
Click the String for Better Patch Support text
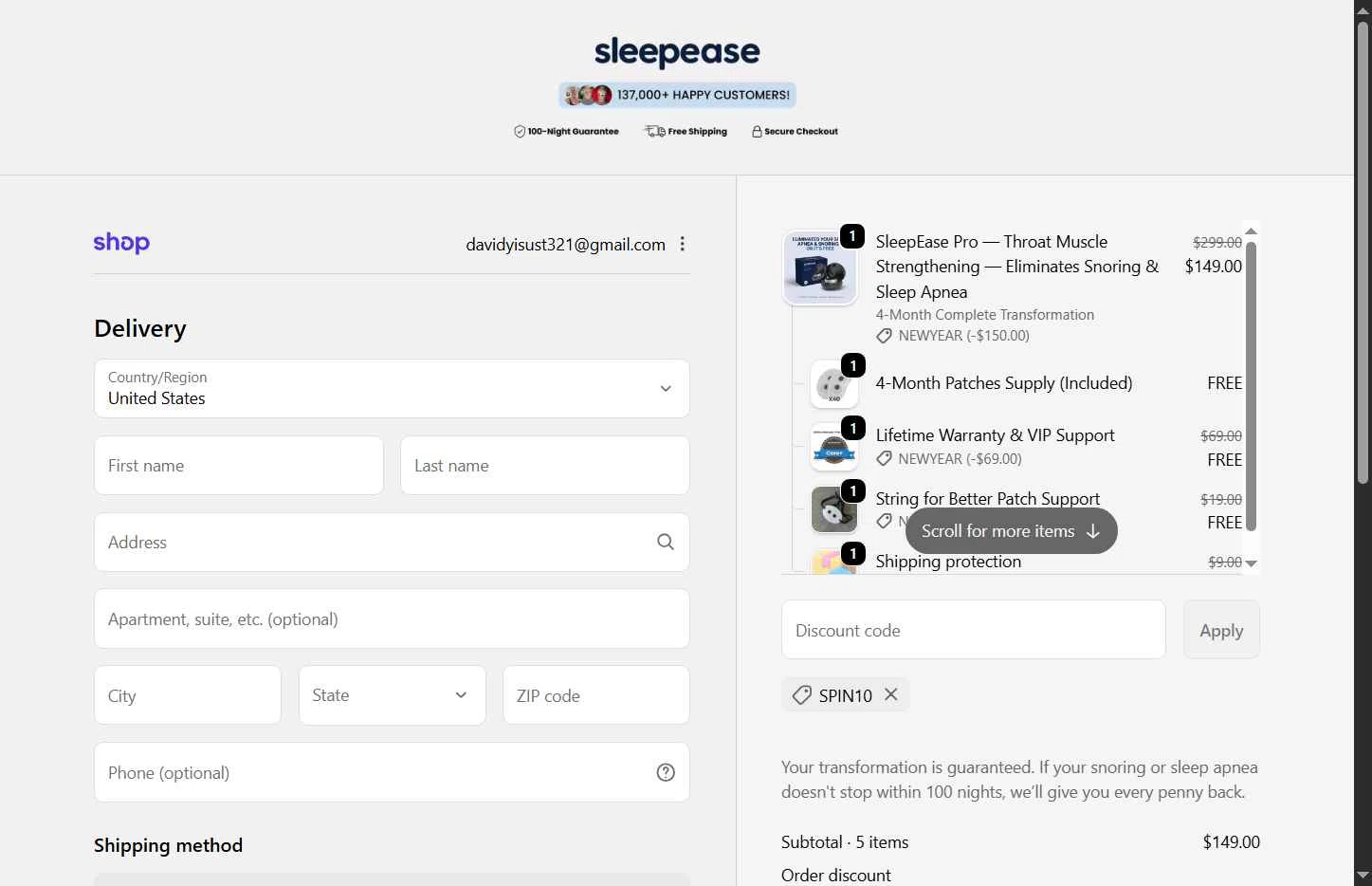click(988, 499)
